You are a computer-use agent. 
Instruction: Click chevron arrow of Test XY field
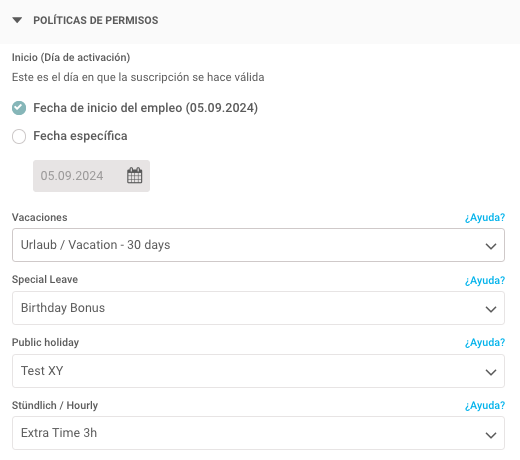(491, 372)
